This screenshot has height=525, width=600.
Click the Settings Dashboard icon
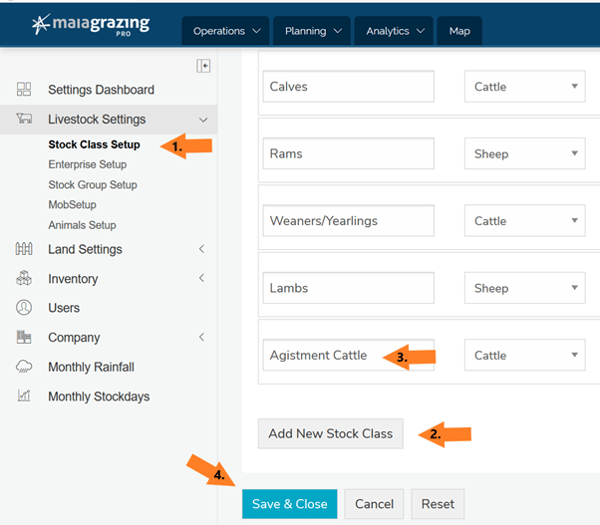tap(24, 90)
